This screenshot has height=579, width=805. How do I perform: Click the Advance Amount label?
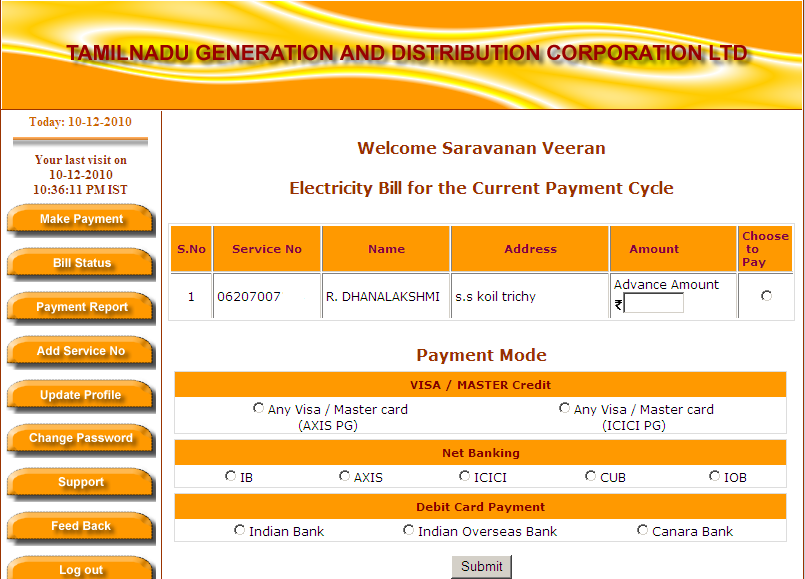(666, 284)
